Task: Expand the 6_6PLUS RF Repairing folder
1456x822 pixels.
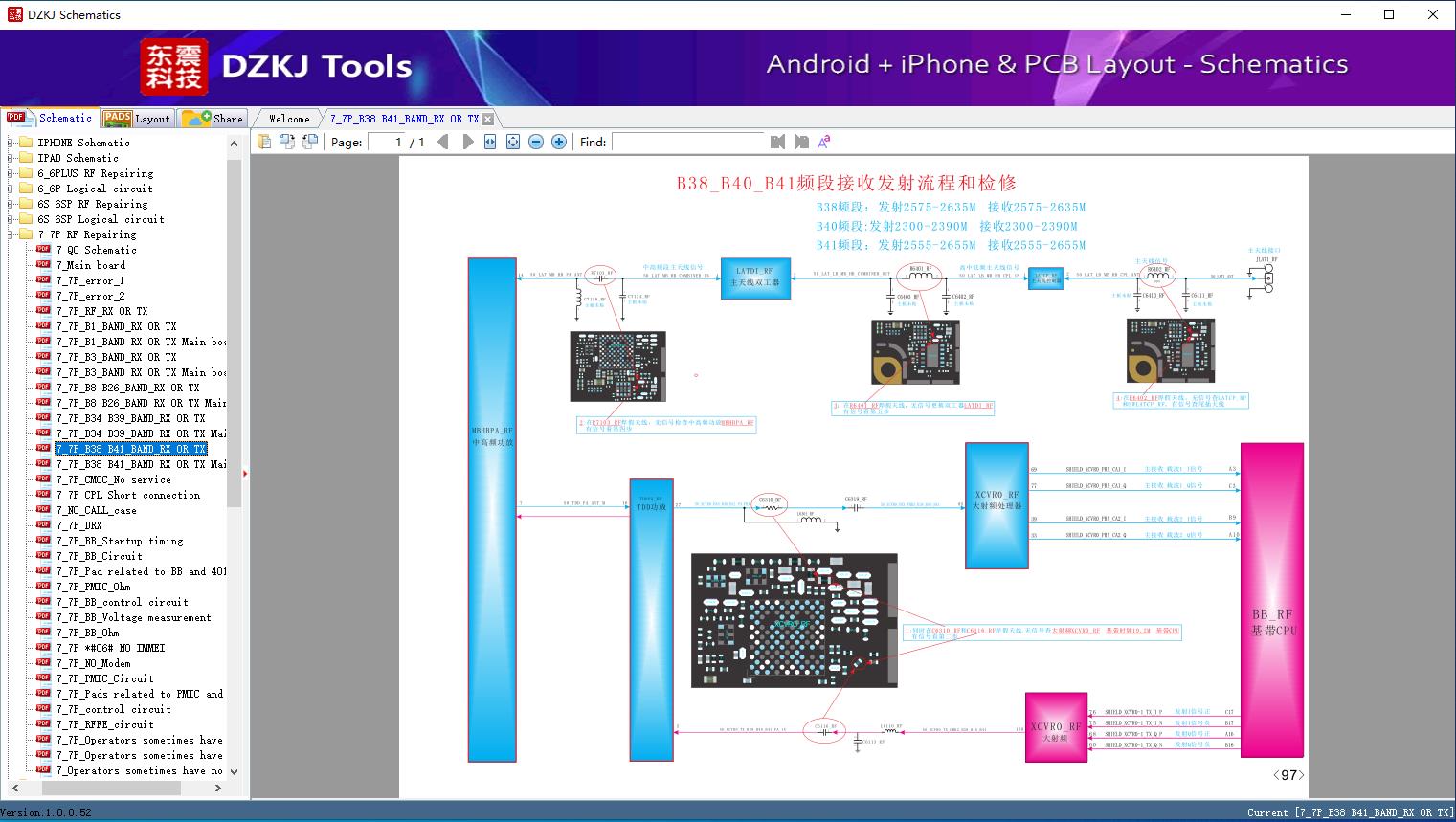Action: pyautogui.click(x=11, y=173)
